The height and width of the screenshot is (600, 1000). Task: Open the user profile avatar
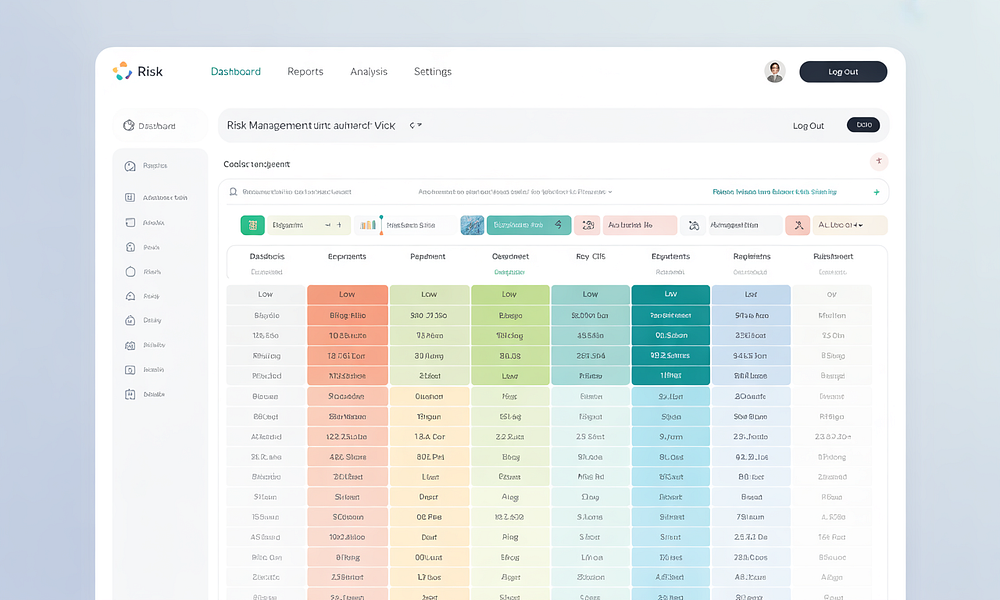point(775,72)
